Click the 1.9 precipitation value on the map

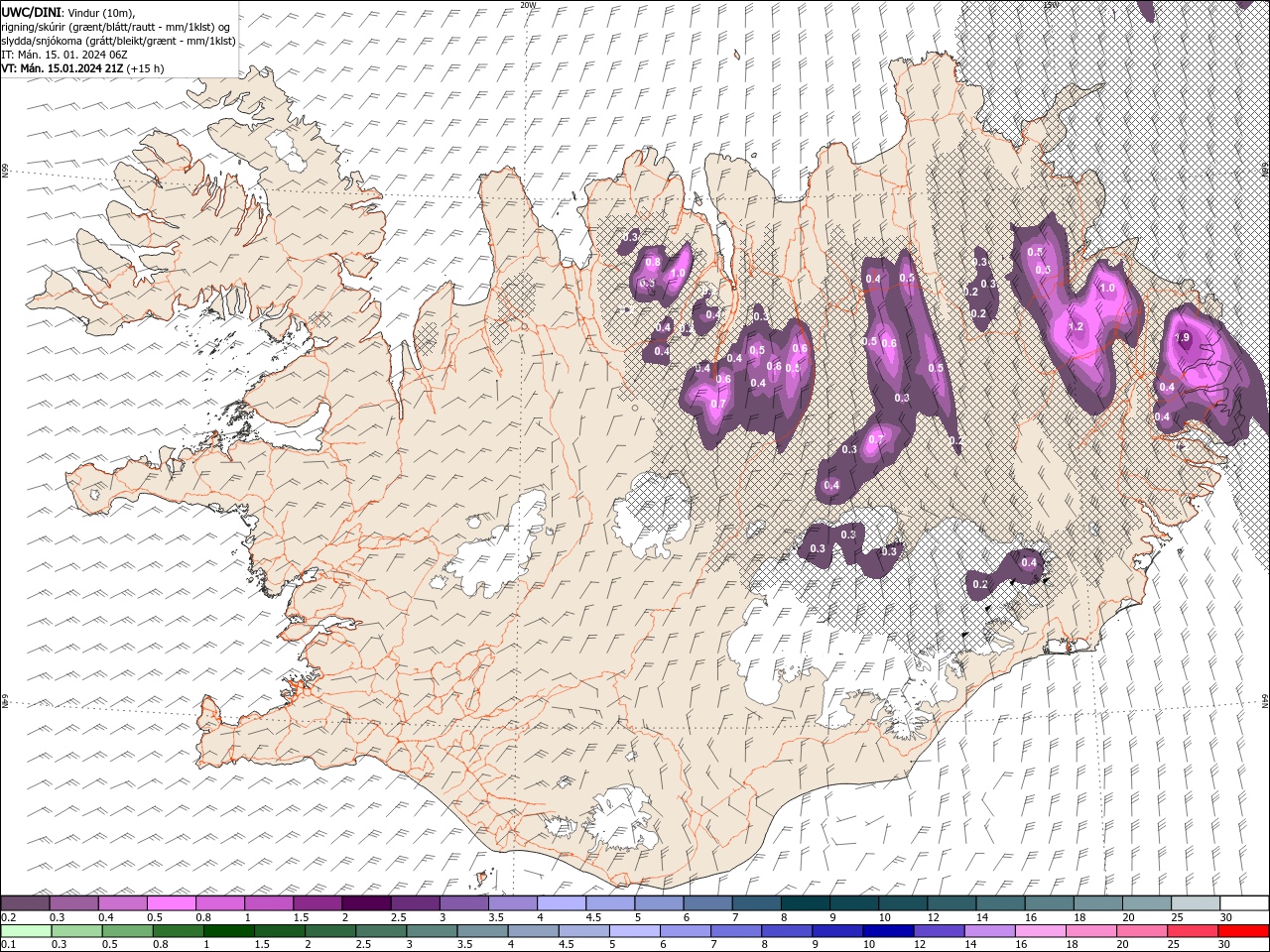(x=1182, y=338)
